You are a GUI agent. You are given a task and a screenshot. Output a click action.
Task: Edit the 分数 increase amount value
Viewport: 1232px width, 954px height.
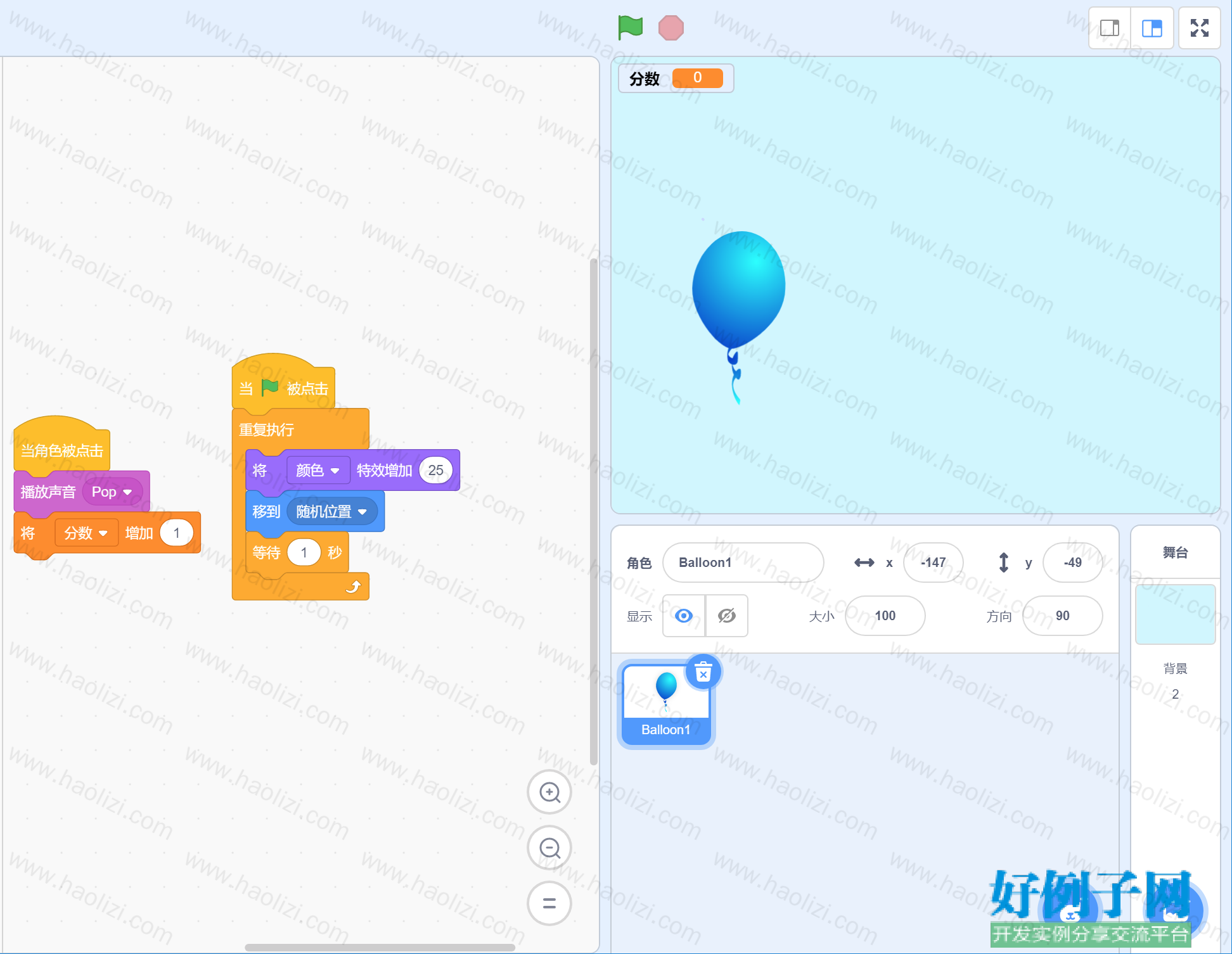point(177,533)
